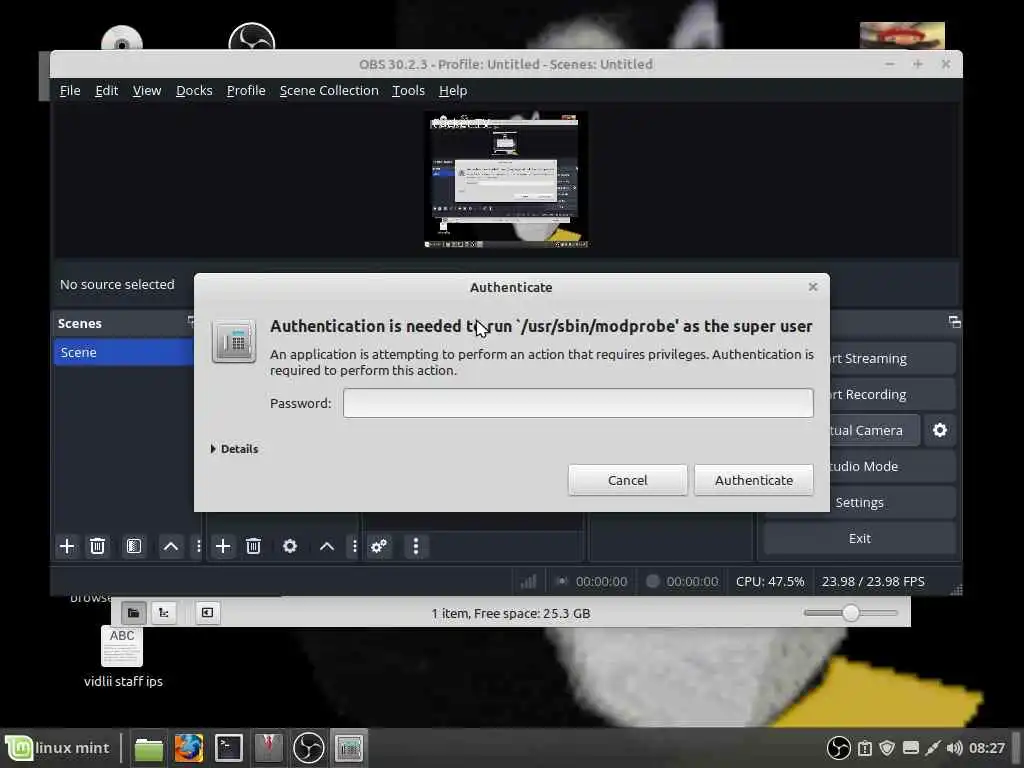Screen dimensions: 1024x768
Task: Click the authentication dialog keypad icon
Action: 234,342
